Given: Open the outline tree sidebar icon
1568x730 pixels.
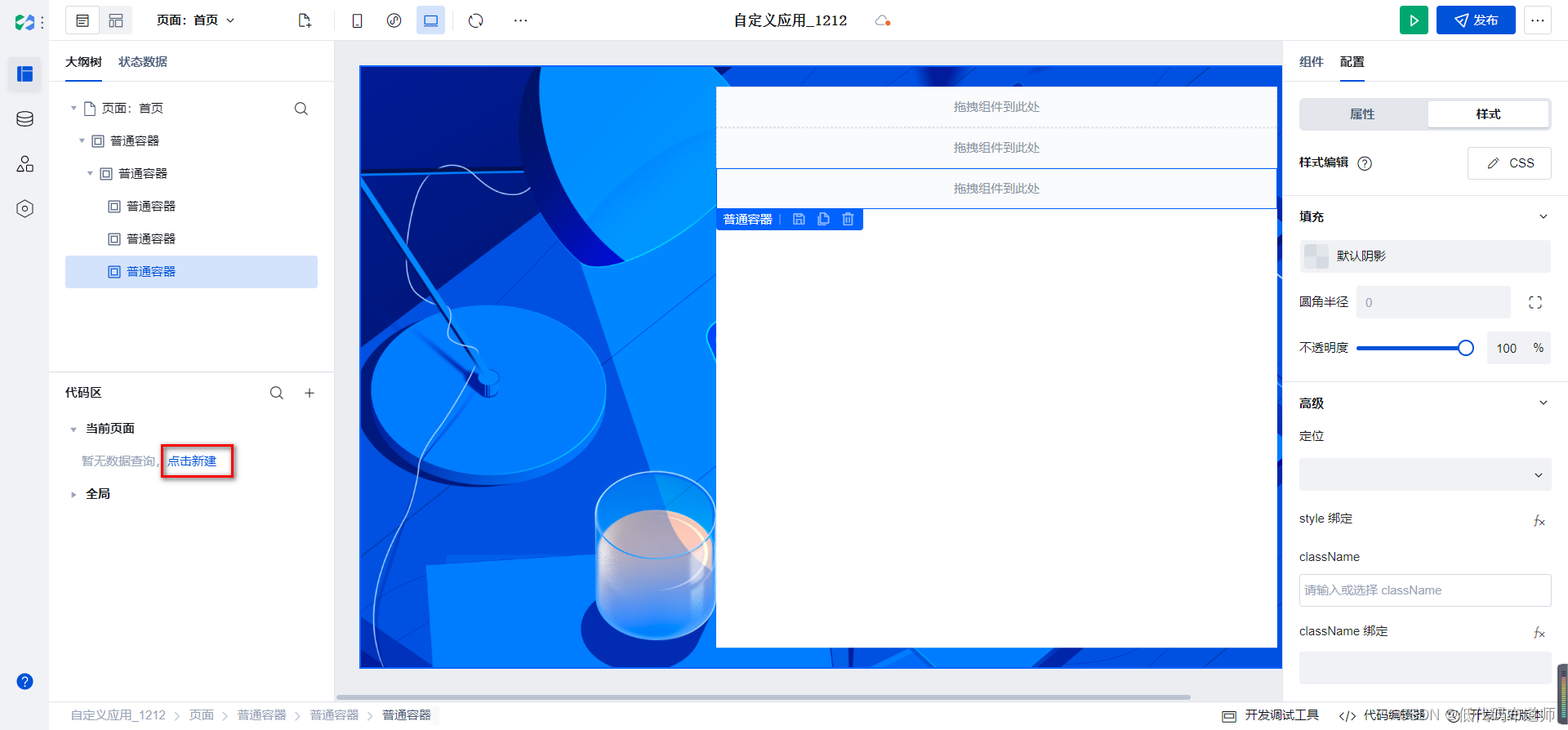Looking at the screenshot, I should coord(24,74).
